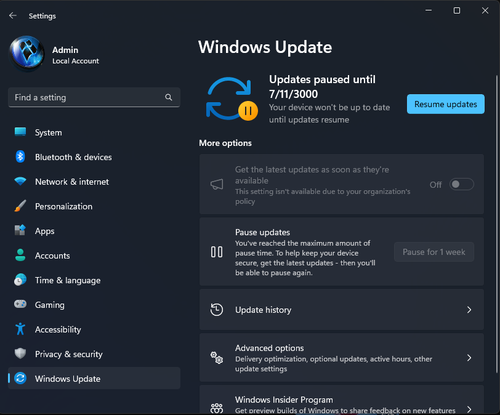This screenshot has height=415, width=500.
Task: Click the Admin account profile picture
Action: tap(27, 53)
